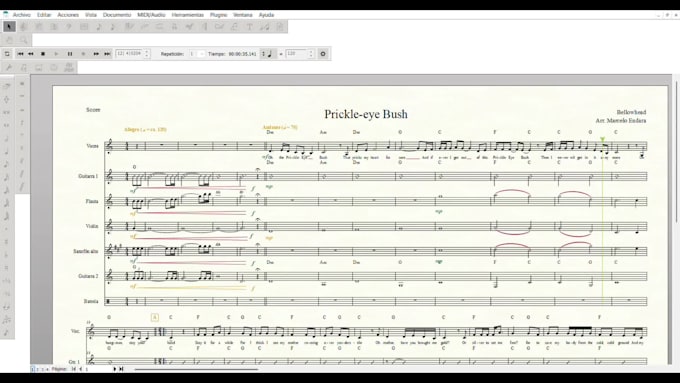This screenshot has width=680, height=383.
Task: Click the Batería staff label
Action: coord(91,301)
